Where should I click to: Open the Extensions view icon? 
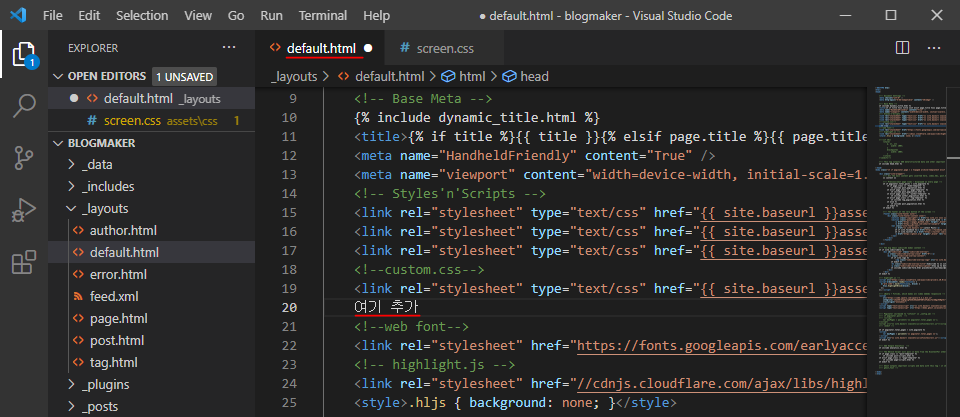[24, 262]
